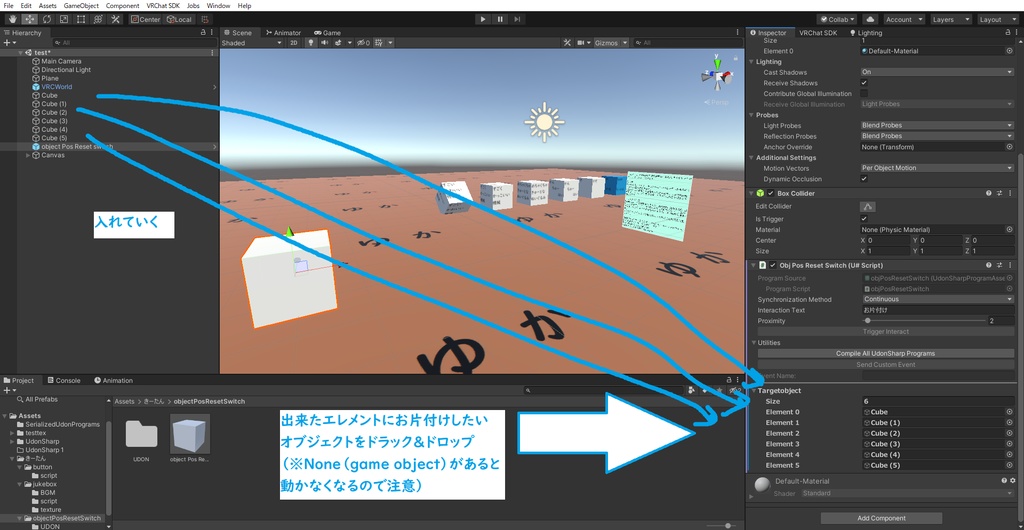Image resolution: width=1024 pixels, height=530 pixels.
Task: Open Light Probes Blend Probes dropdown
Action: click(x=937, y=125)
